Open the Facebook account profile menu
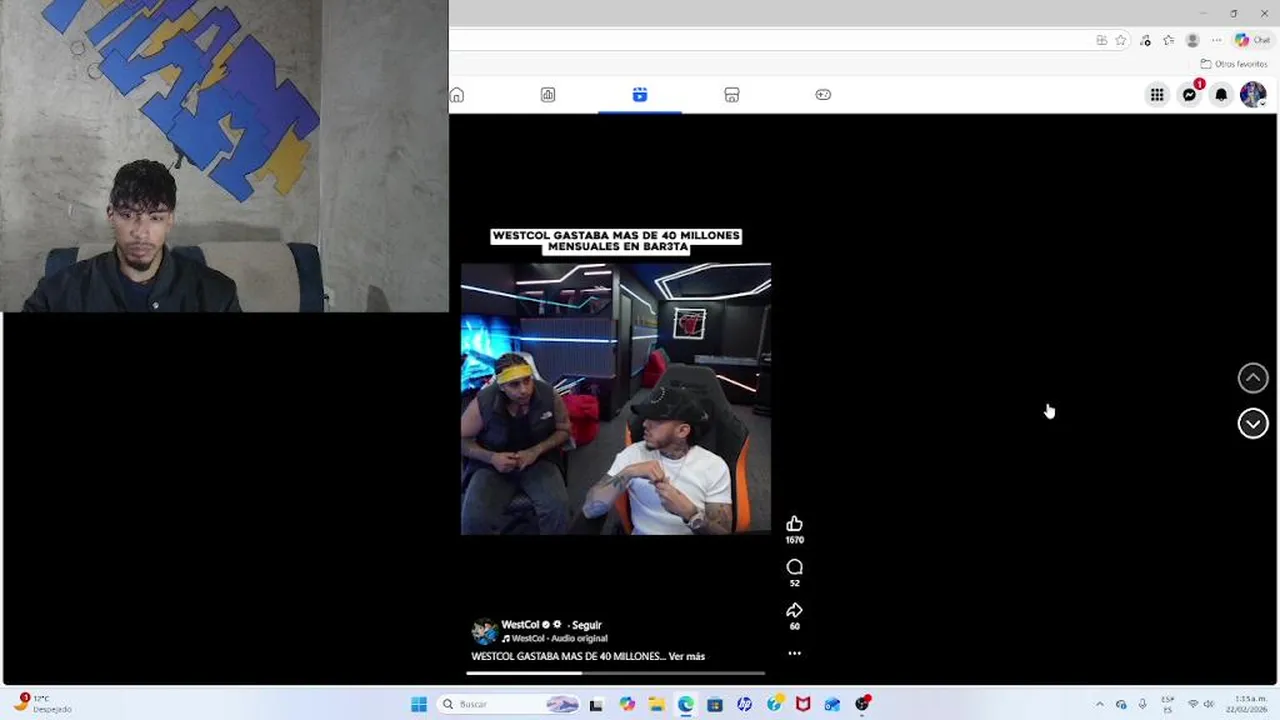1280x720 pixels. pyautogui.click(x=1253, y=95)
